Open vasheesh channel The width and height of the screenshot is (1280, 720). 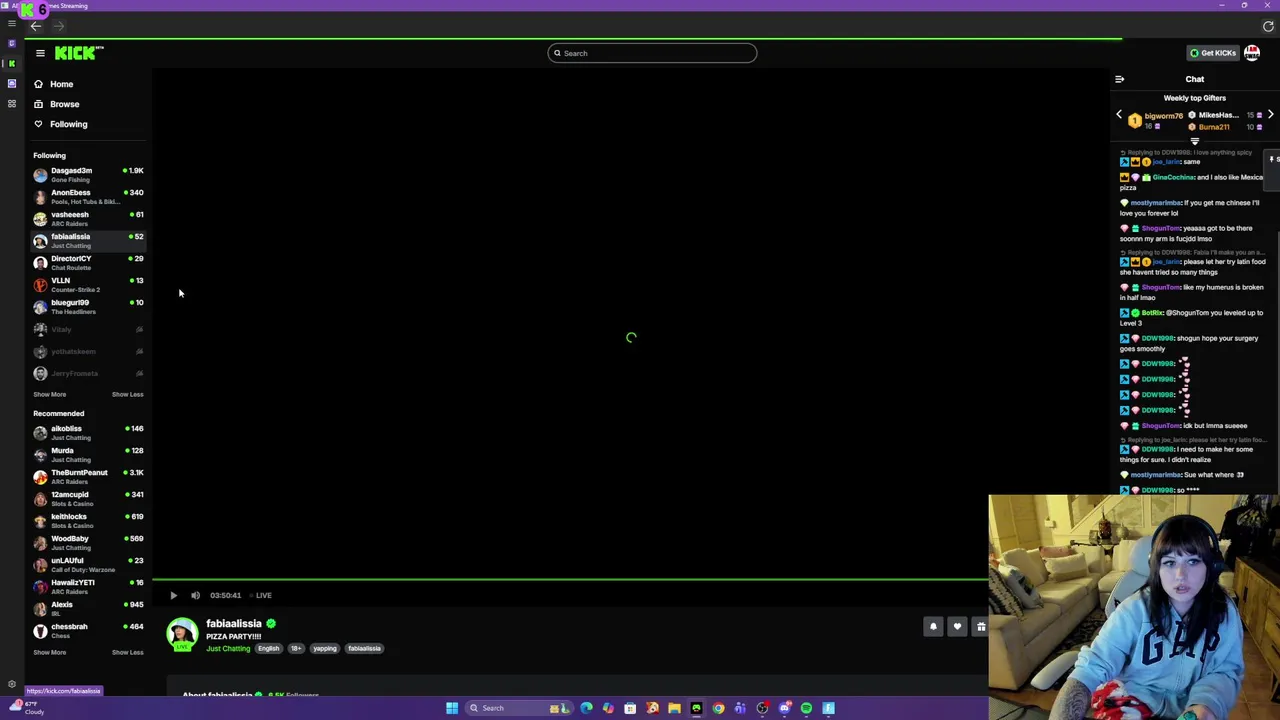[88, 219]
